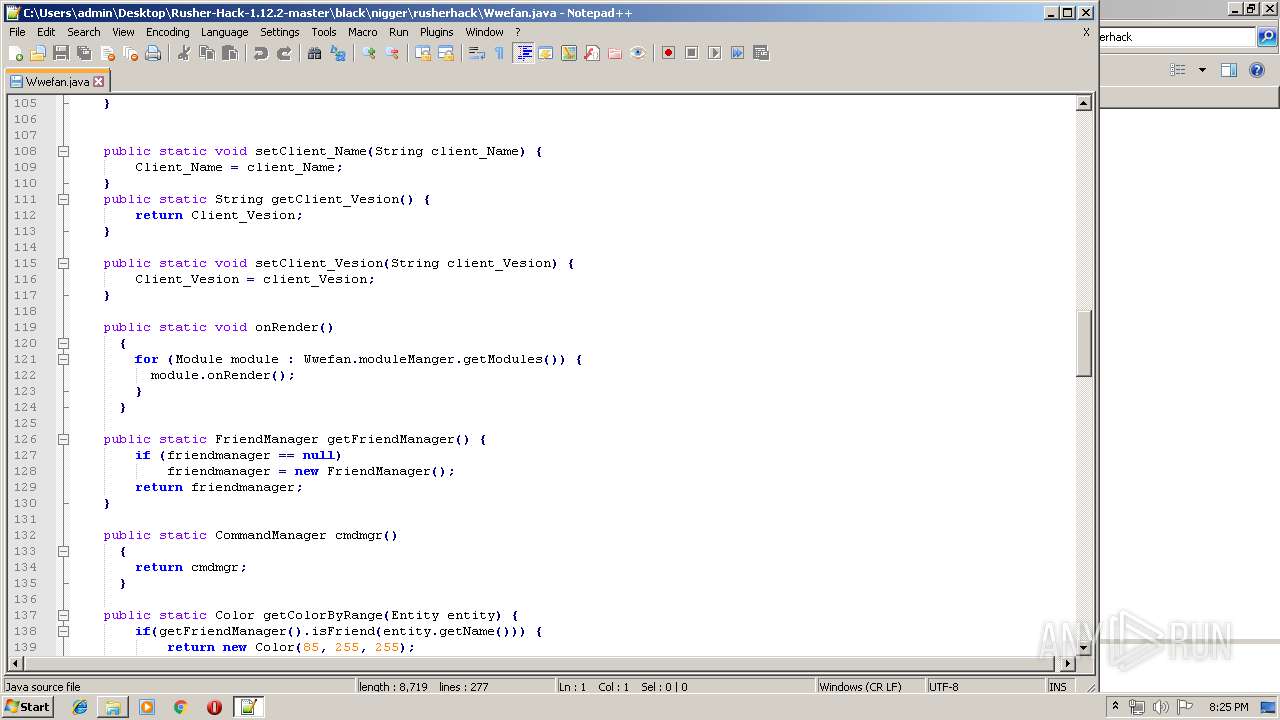
Task: Open the Function List panel
Action: pyautogui.click(x=592, y=53)
